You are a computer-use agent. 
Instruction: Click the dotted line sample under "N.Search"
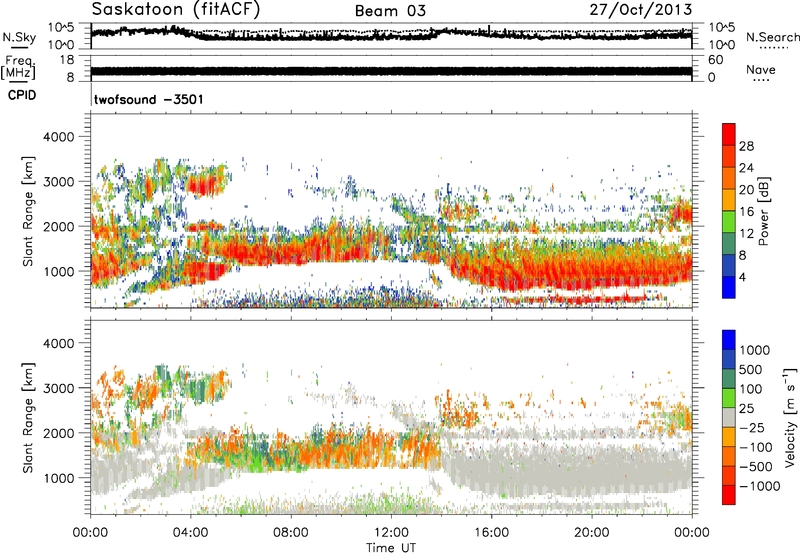(x=773, y=48)
